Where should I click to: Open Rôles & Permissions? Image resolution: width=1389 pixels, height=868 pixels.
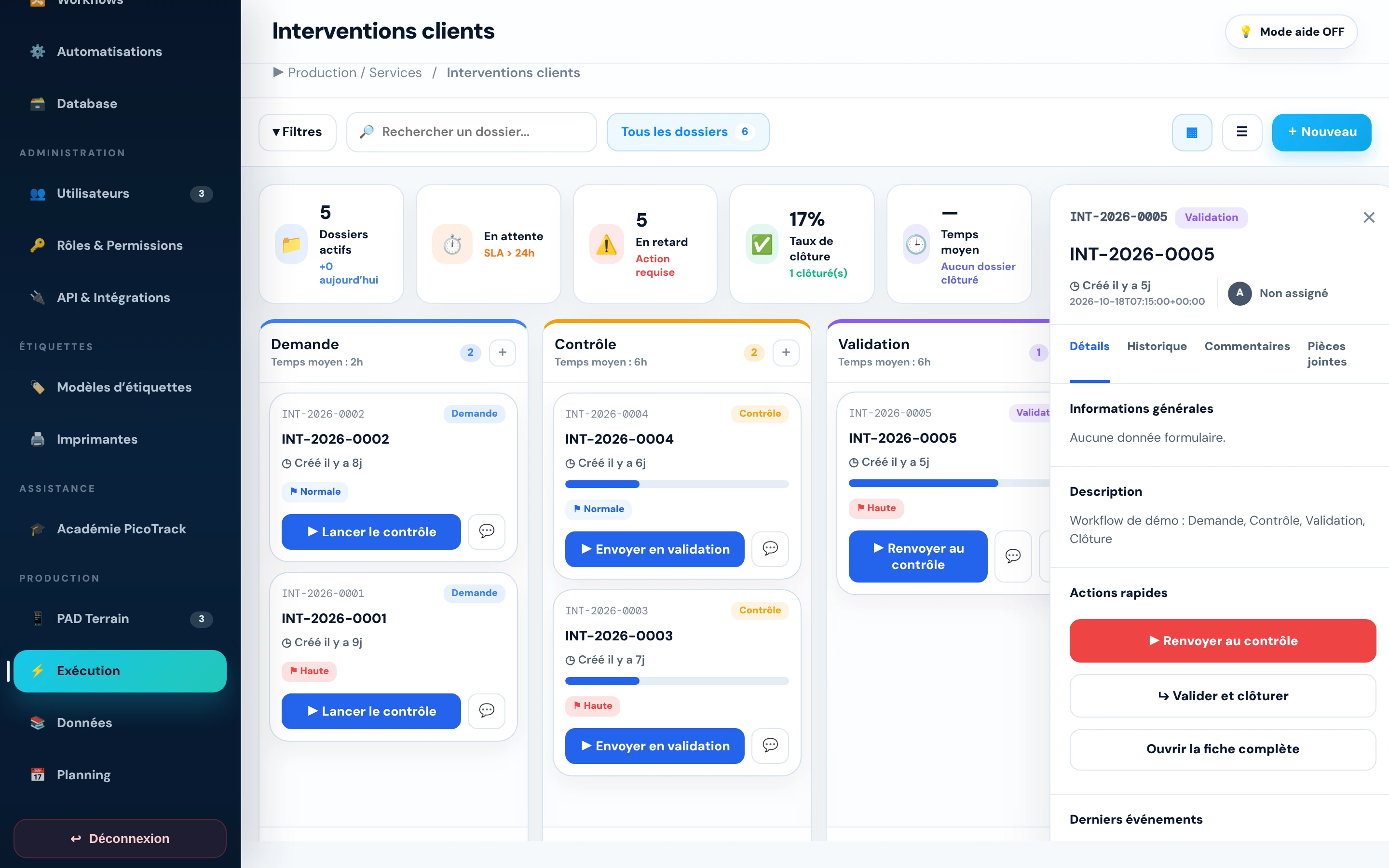coord(120,246)
